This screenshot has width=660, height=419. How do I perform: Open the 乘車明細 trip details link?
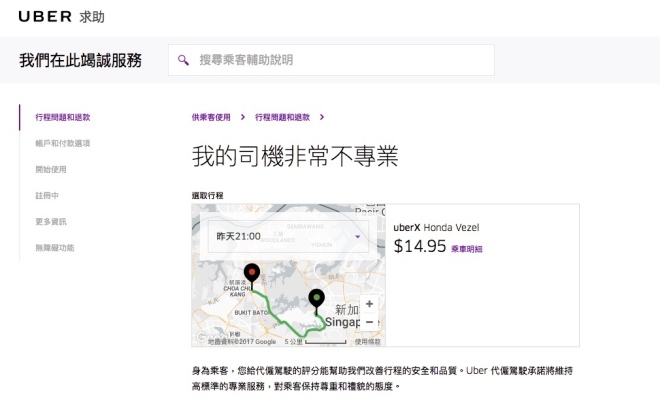(466, 248)
